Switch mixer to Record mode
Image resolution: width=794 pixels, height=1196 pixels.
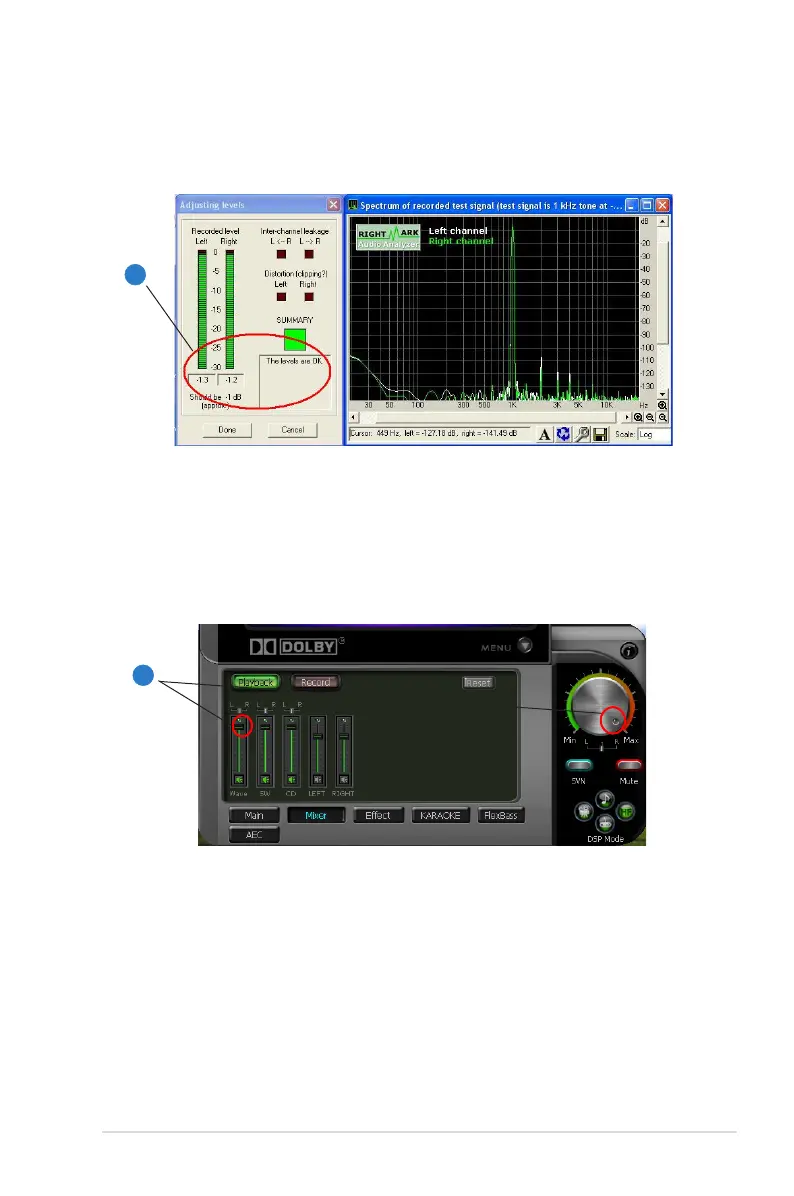click(x=315, y=683)
